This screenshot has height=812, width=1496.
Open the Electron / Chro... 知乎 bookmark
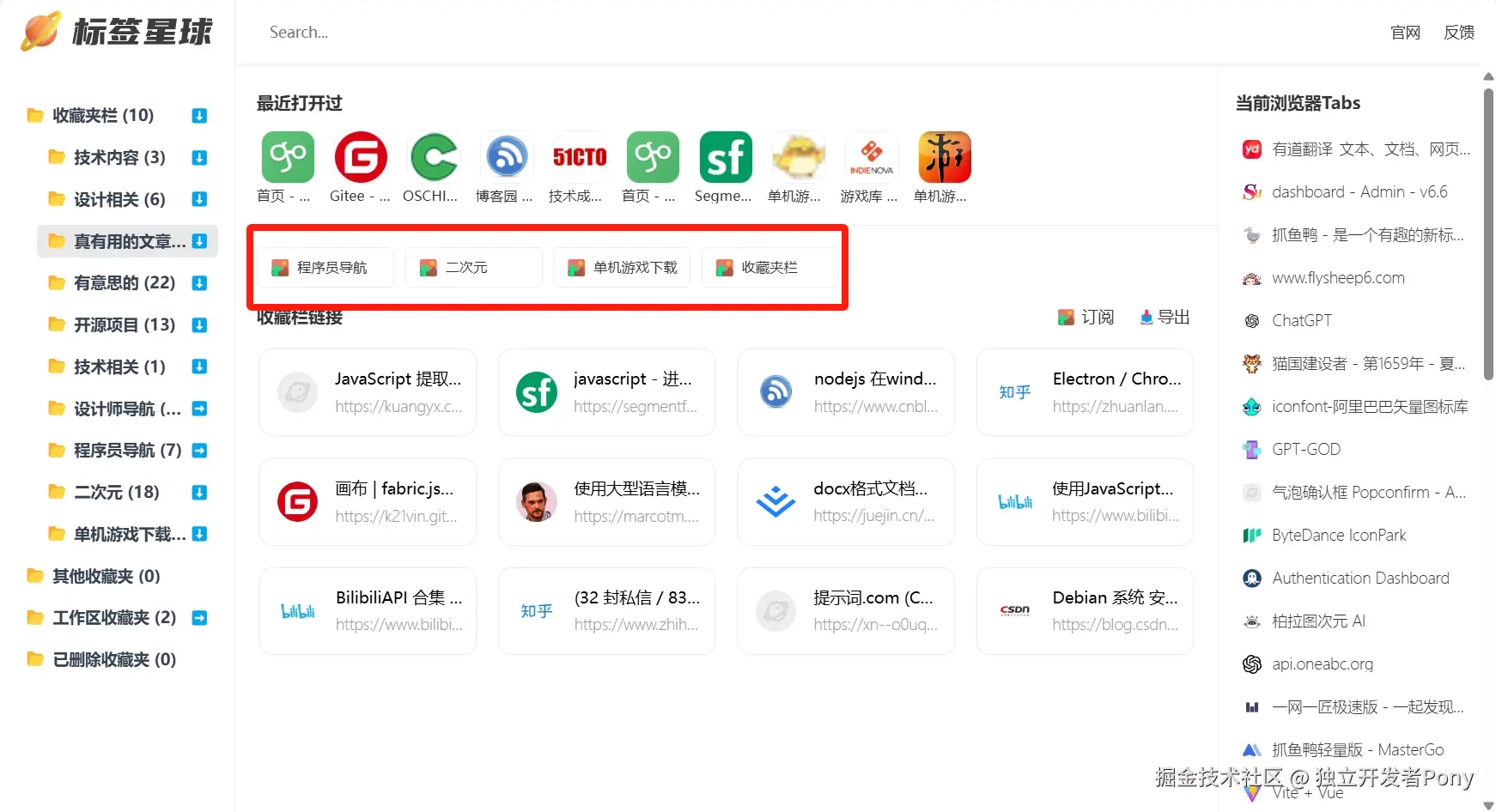(x=1085, y=392)
